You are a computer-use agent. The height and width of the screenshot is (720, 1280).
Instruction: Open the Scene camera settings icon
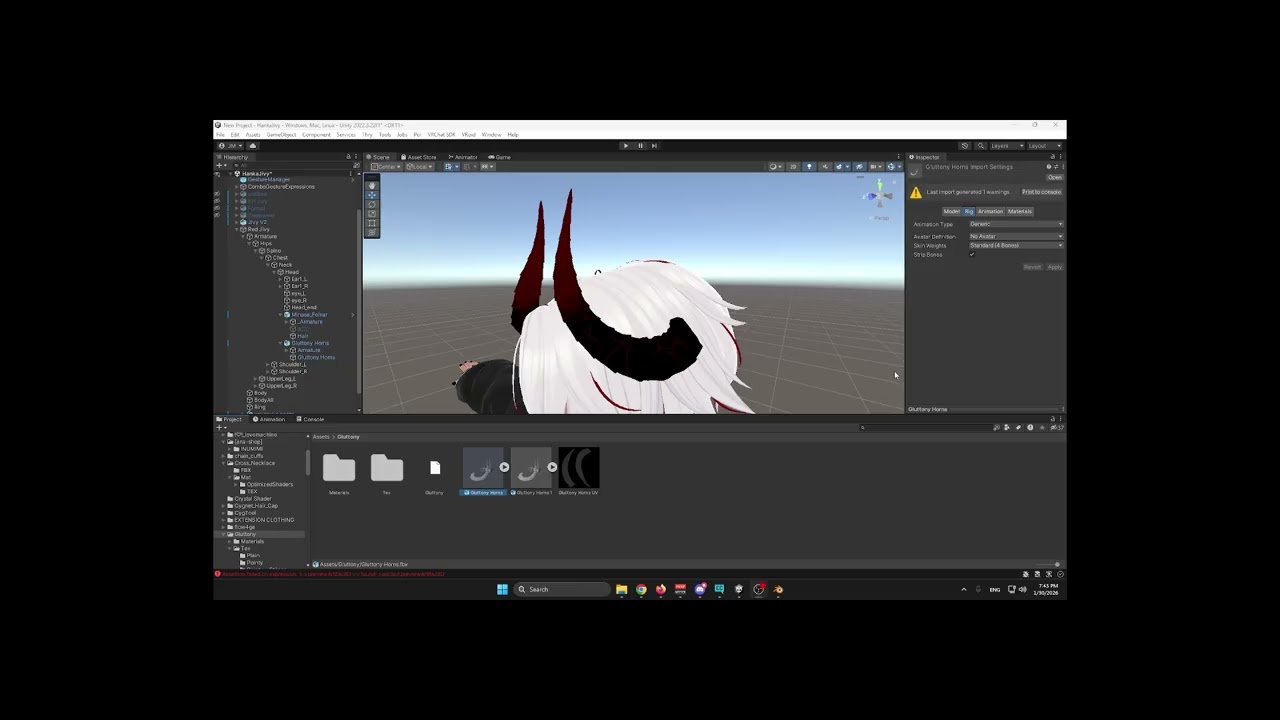(877, 167)
